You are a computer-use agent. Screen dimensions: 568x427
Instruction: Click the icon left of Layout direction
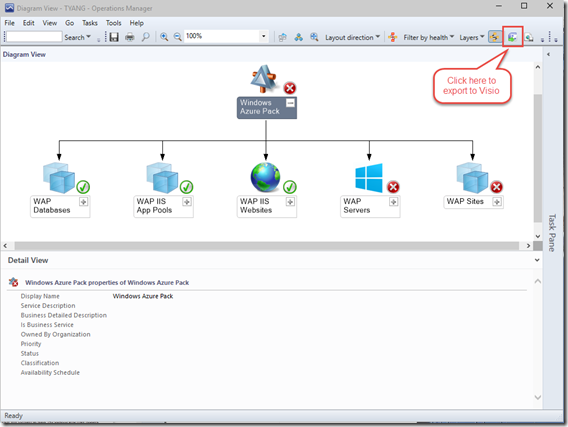pos(314,37)
